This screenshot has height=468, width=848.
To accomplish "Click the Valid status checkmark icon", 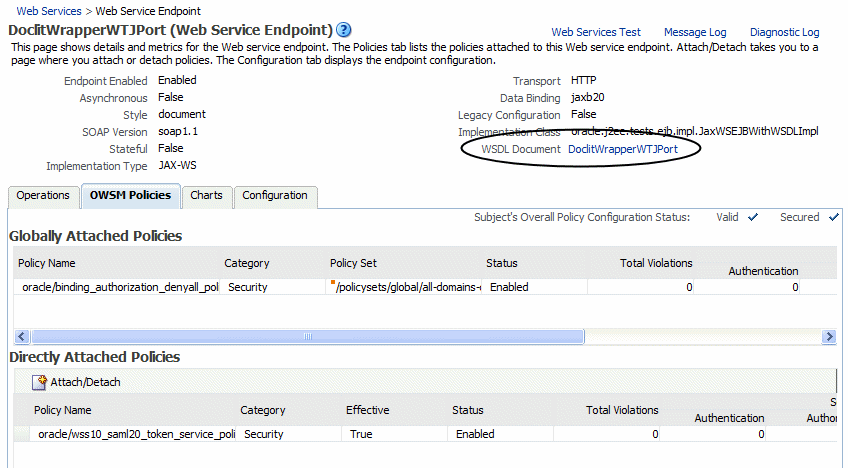I will pos(753,217).
